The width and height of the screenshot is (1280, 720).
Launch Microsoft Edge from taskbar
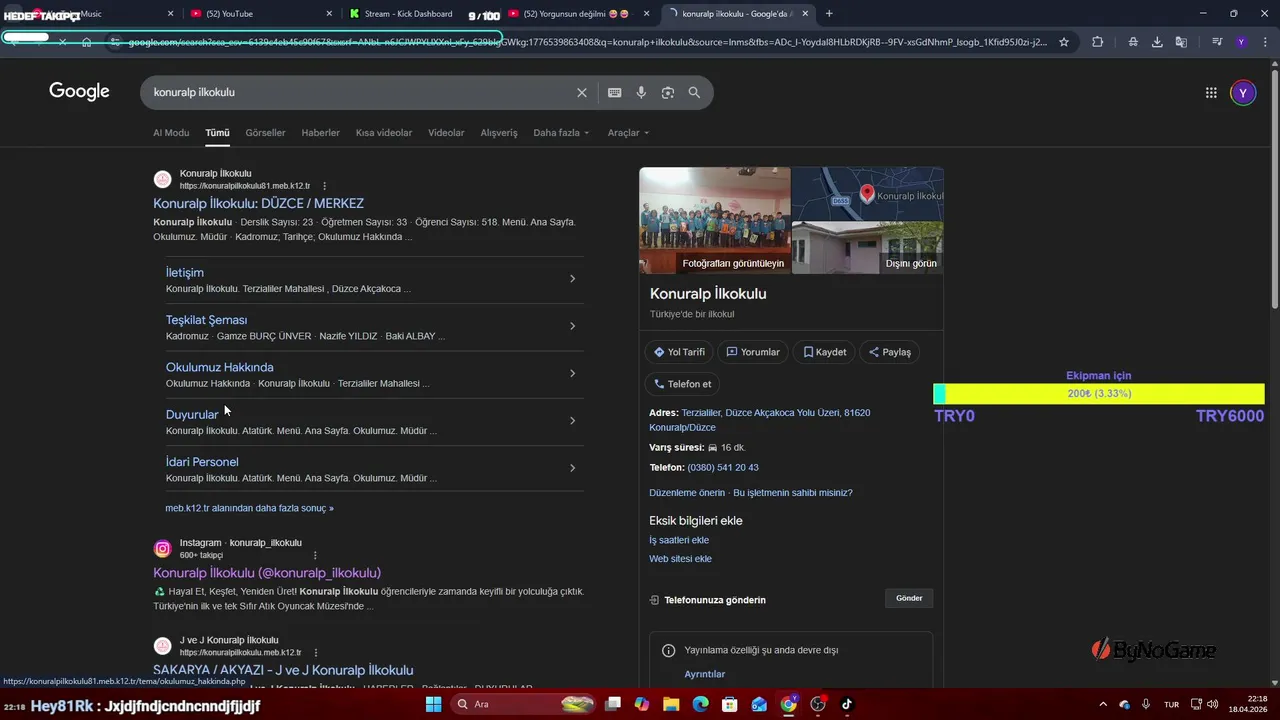700,704
